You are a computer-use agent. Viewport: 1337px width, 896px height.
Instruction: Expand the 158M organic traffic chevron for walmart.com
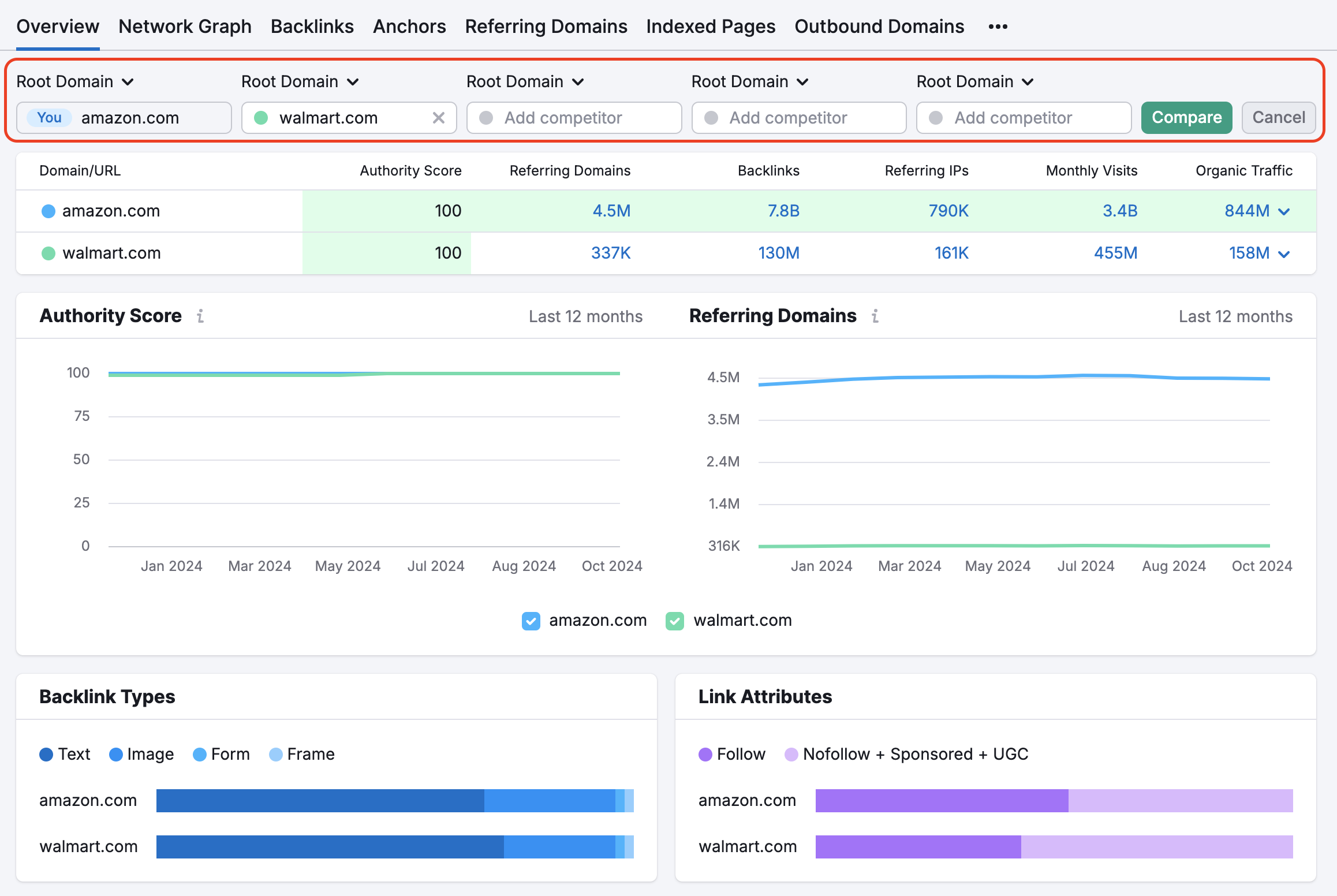1284,253
